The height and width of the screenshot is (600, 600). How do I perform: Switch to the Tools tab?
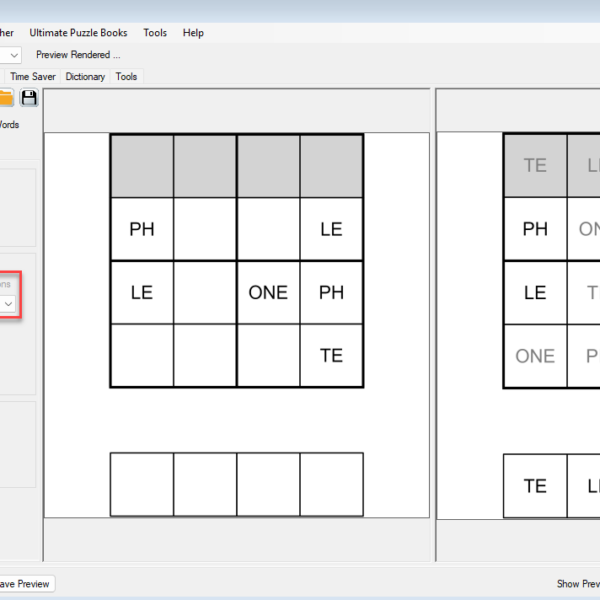click(126, 76)
